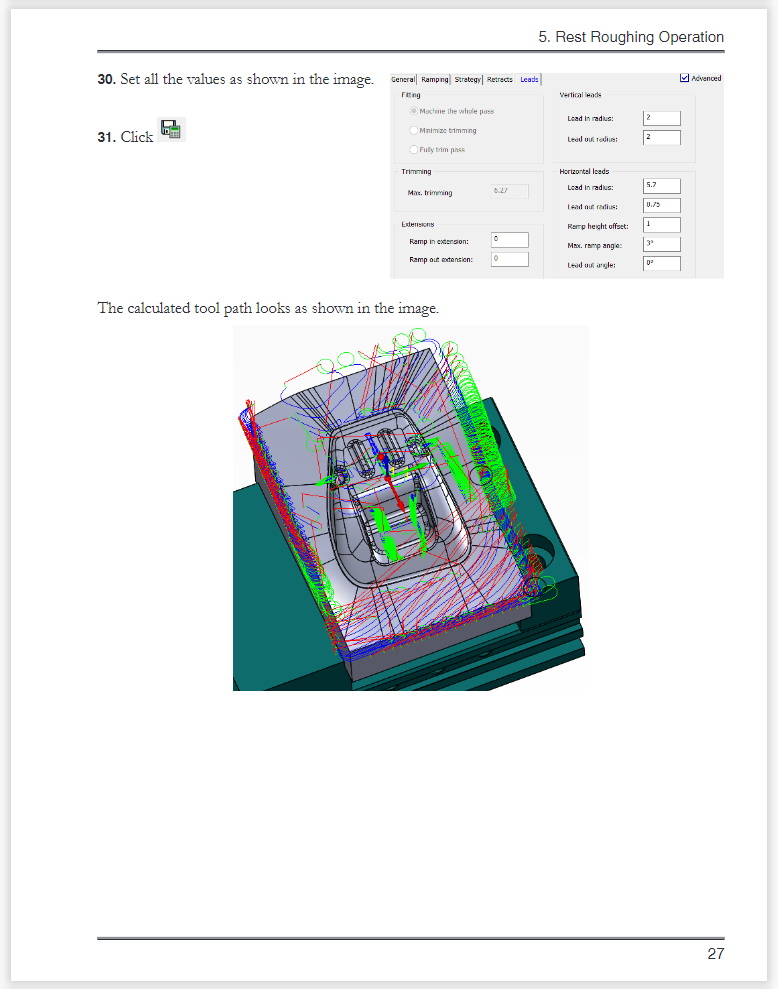The width and height of the screenshot is (778, 989).
Task: Click the Max. ramp angle field
Action: [x=661, y=244]
